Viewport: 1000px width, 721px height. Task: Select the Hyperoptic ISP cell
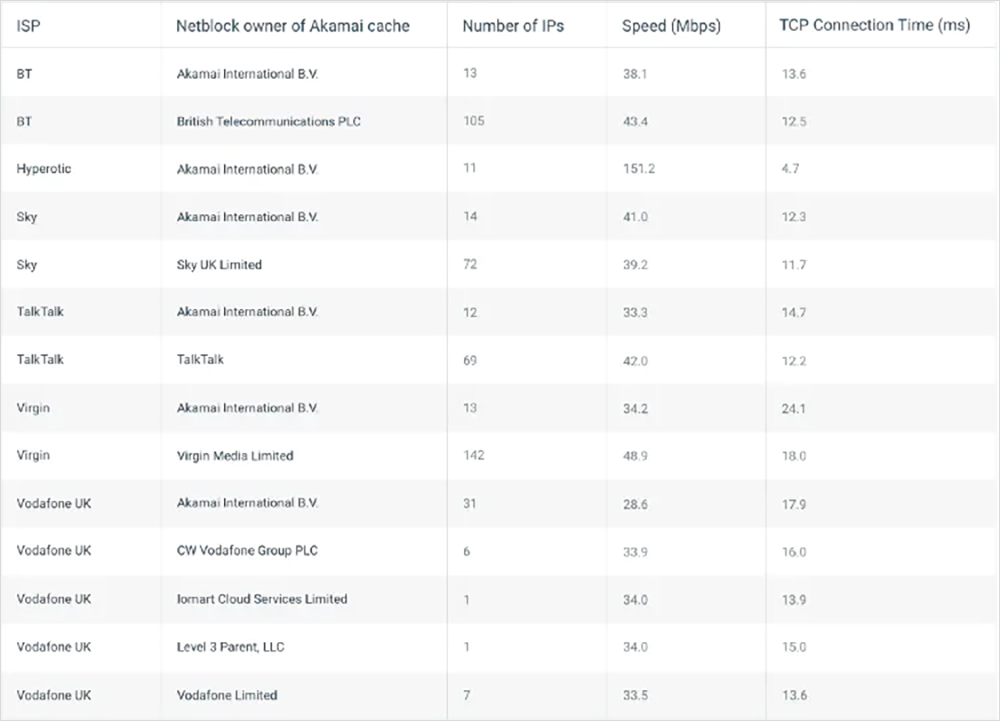44,169
